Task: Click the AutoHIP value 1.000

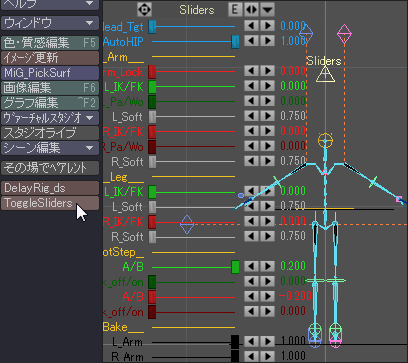Action: (x=293, y=41)
